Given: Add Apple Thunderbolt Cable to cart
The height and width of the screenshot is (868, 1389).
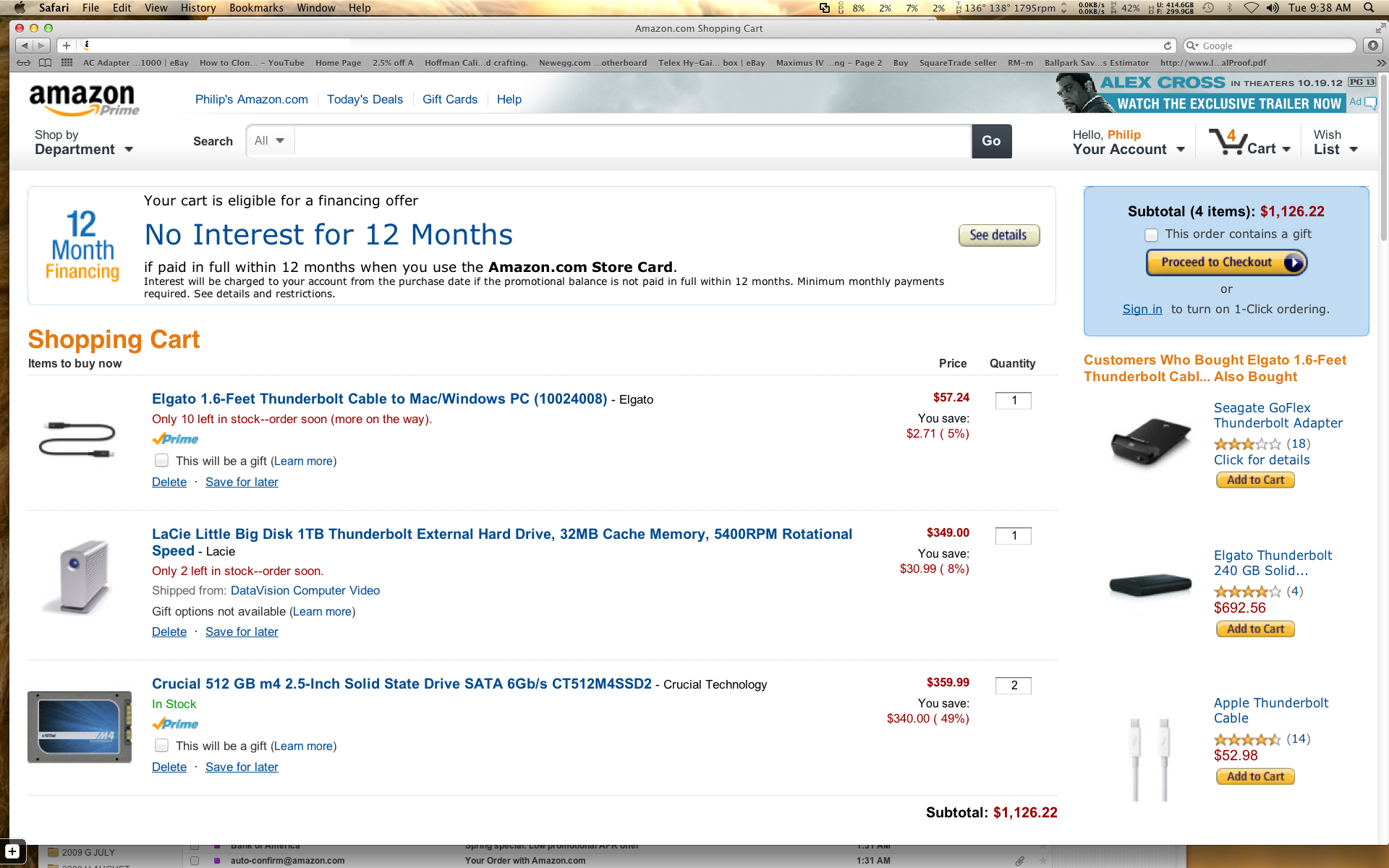Looking at the screenshot, I should (1255, 777).
